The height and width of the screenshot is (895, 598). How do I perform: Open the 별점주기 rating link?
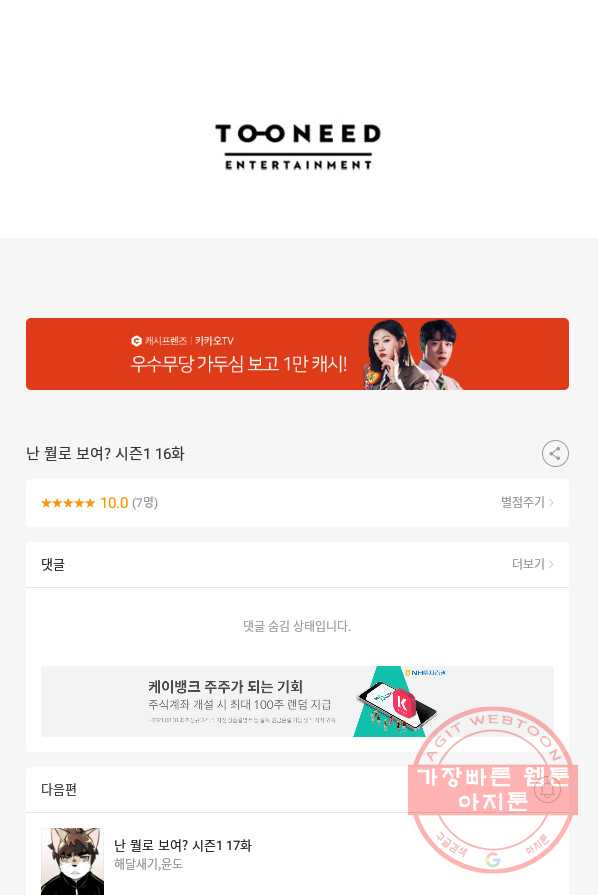(x=523, y=502)
